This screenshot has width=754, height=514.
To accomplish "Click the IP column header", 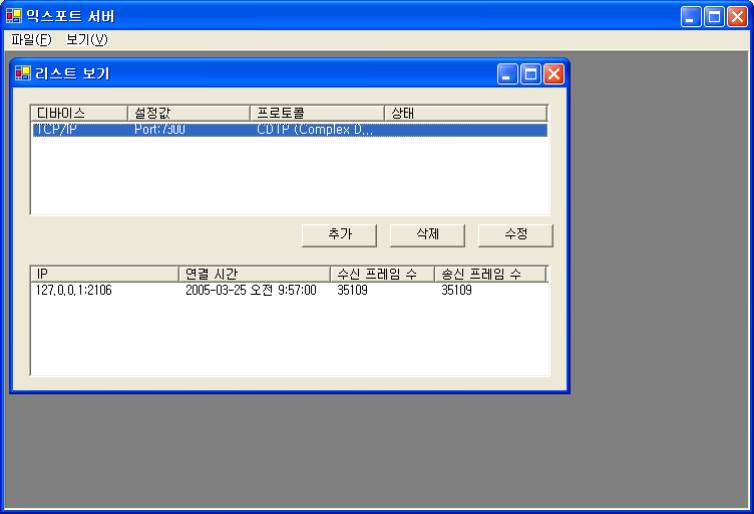I will pos(105,274).
